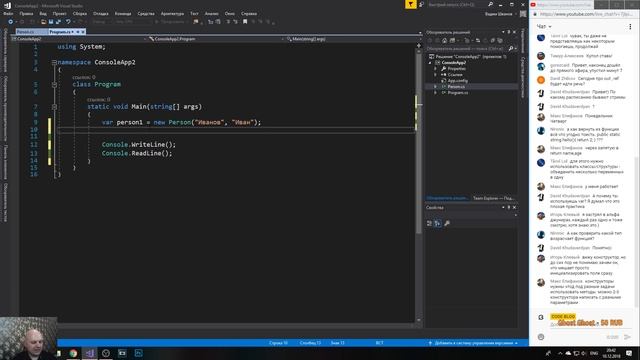
Task: Expand the Program.cs node in Solution Explorer
Action: click(435, 93)
